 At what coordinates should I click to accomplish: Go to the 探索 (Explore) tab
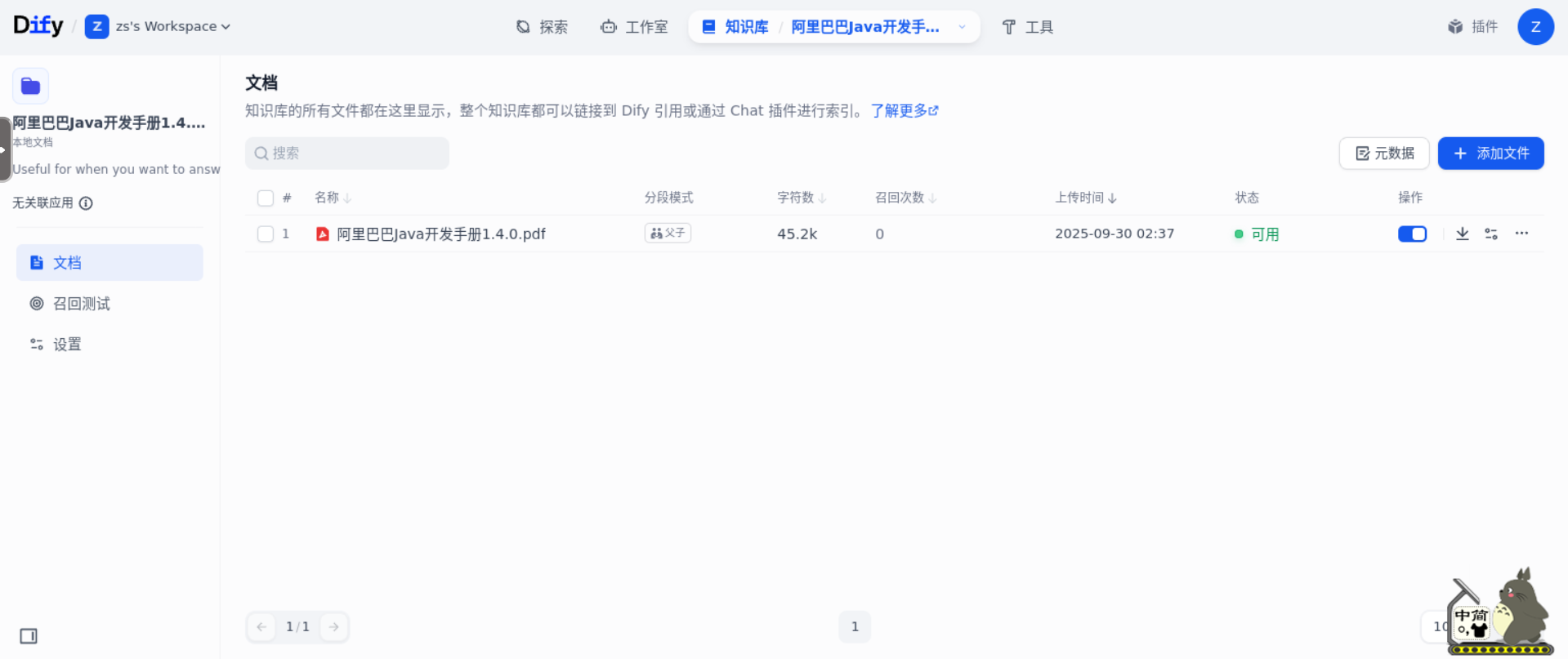542,27
